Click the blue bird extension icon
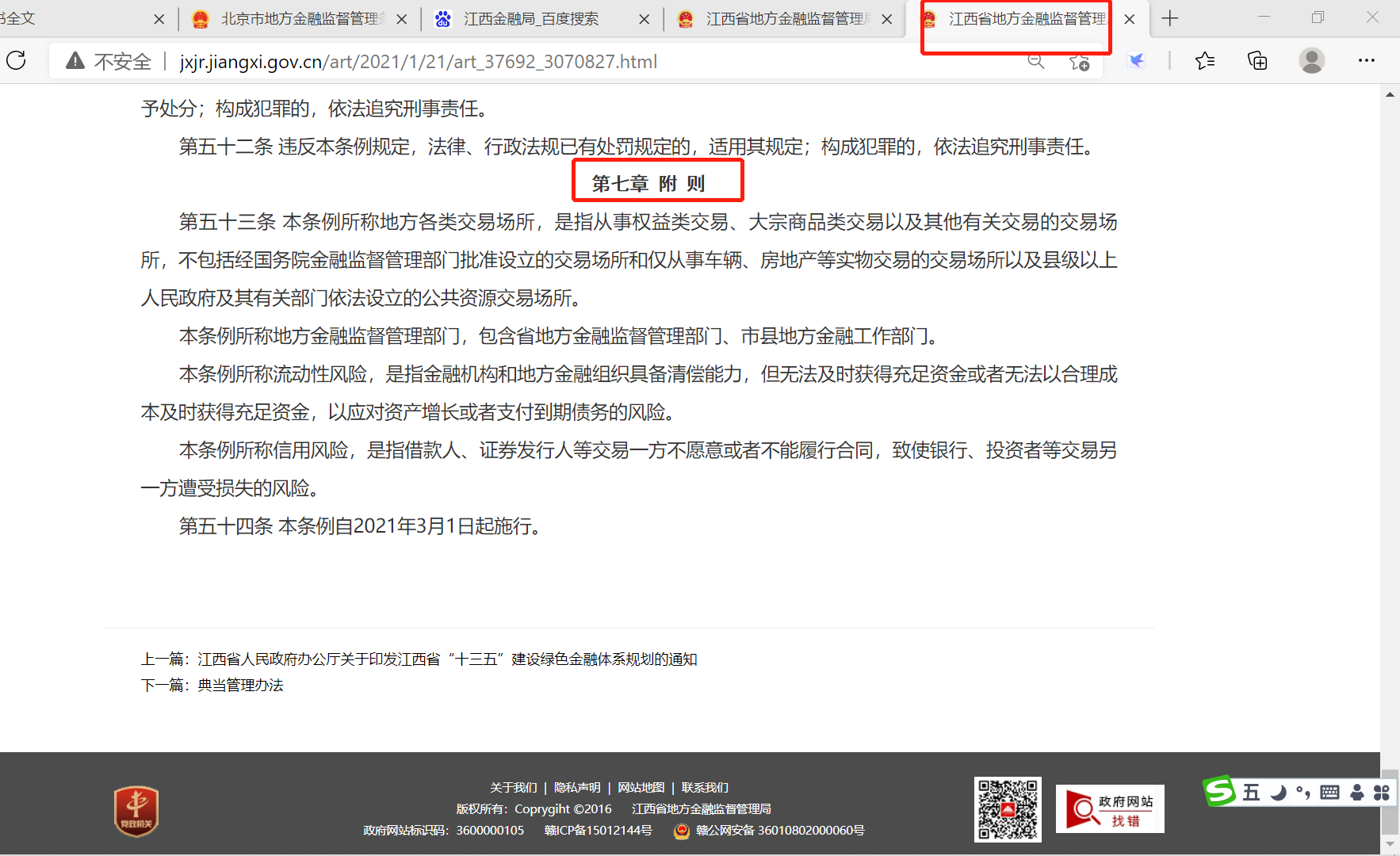The width and height of the screenshot is (1400, 856). (x=1136, y=61)
